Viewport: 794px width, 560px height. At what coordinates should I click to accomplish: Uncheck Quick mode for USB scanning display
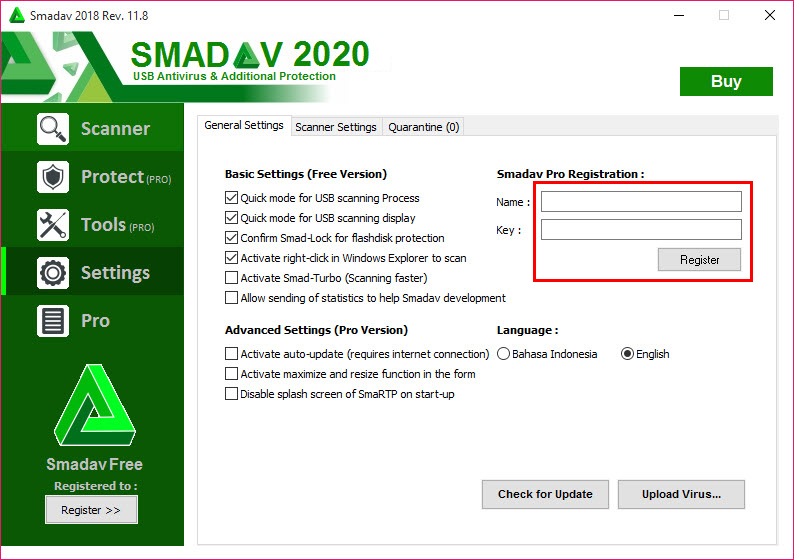[x=231, y=218]
